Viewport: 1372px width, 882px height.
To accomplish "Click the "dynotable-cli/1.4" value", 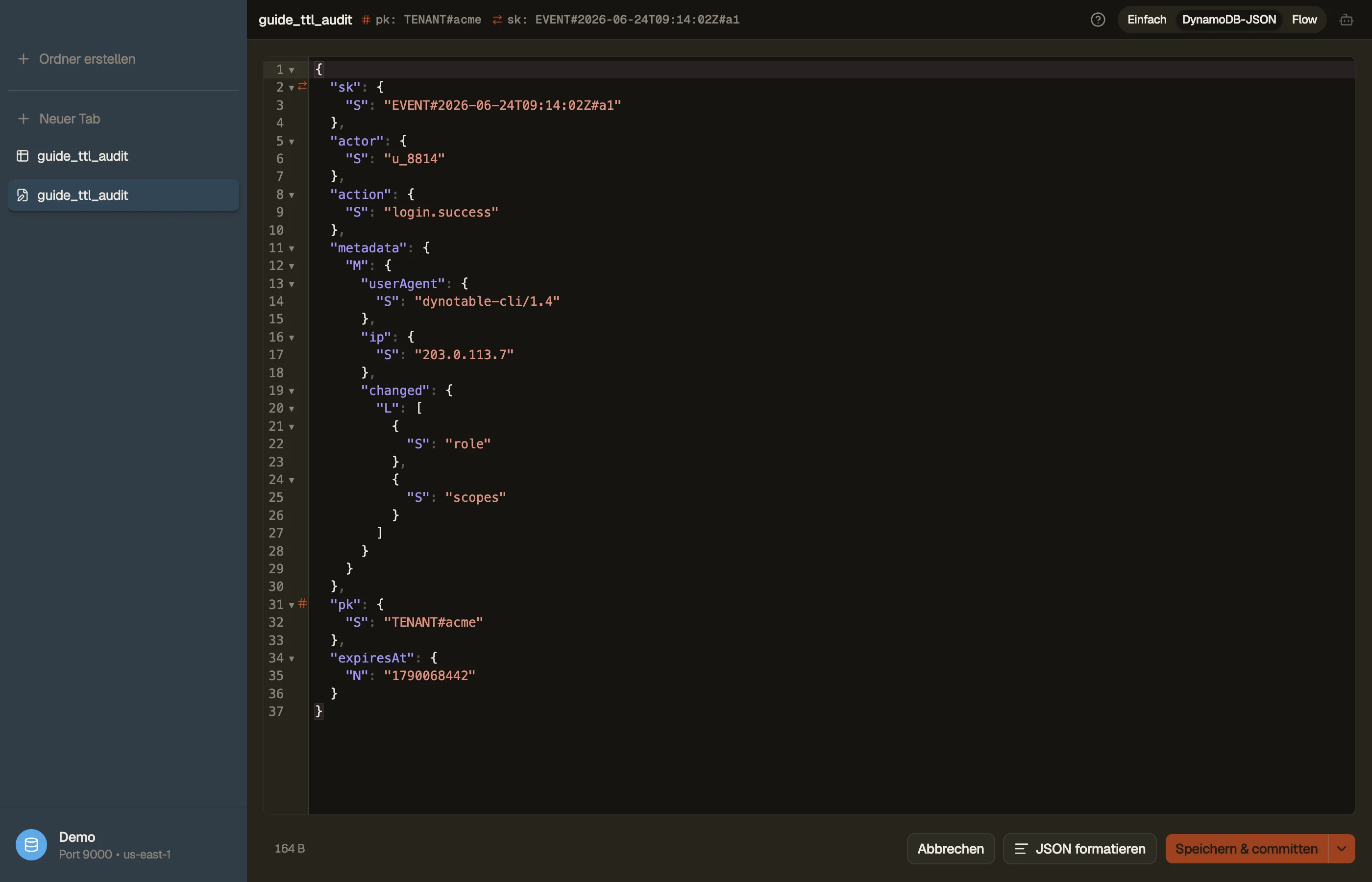I will tap(487, 301).
